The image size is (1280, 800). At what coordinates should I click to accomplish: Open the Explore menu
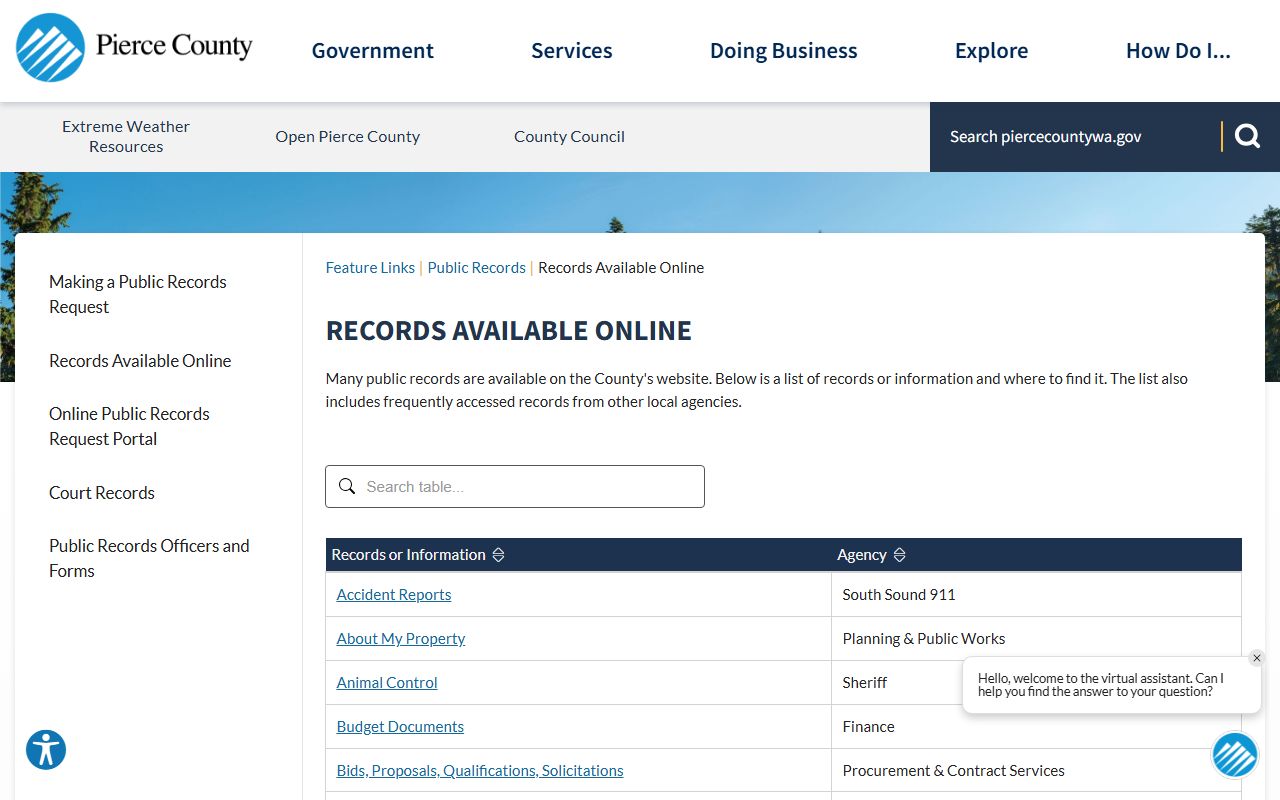(992, 51)
